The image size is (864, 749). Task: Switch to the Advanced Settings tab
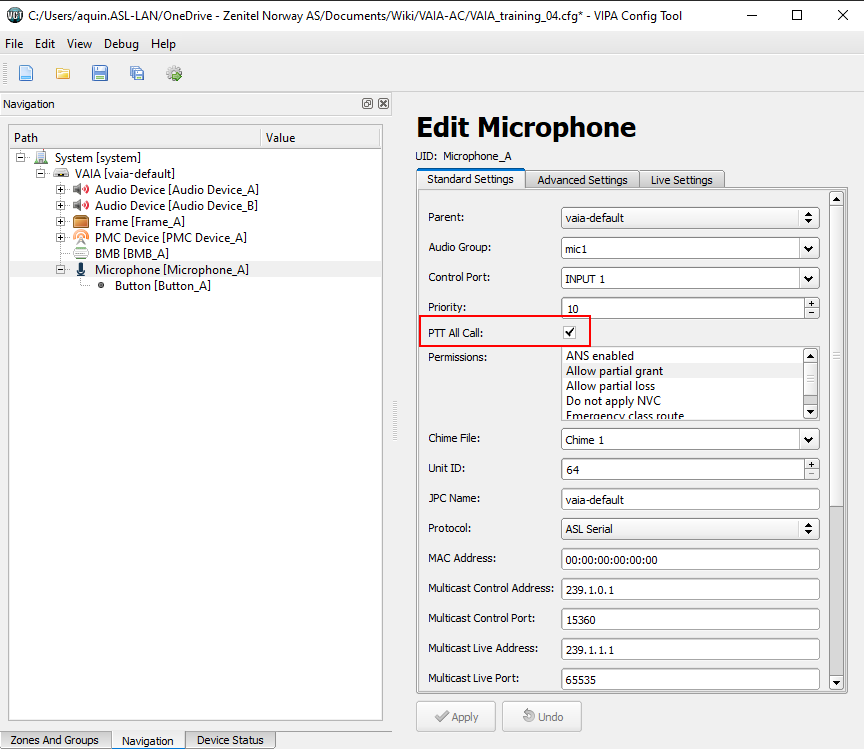(582, 180)
